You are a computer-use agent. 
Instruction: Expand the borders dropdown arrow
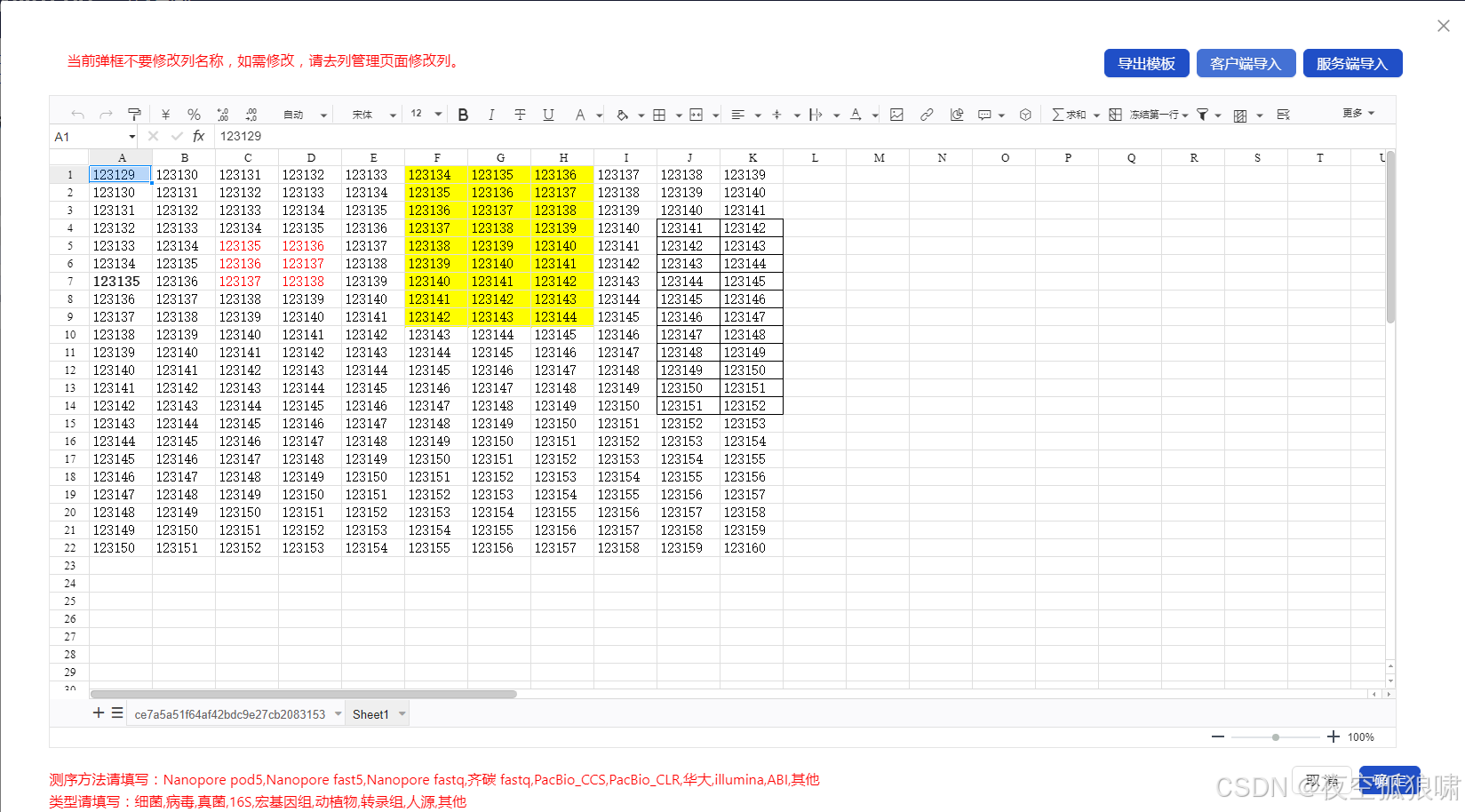tap(679, 115)
